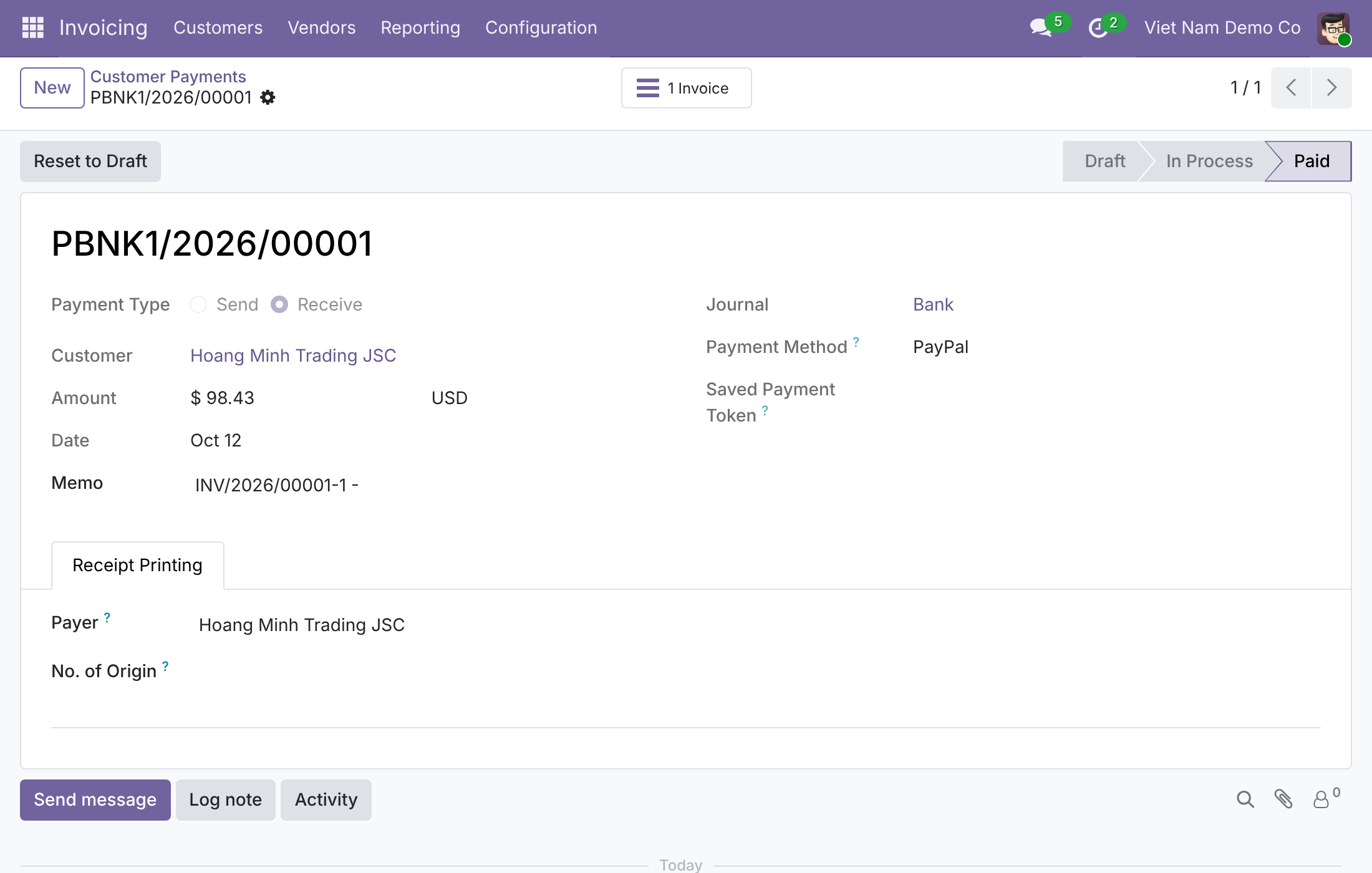Click the date value Oct 12
Image resolution: width=1372 pixels, height=873 pixels.
tap(216, 440)
